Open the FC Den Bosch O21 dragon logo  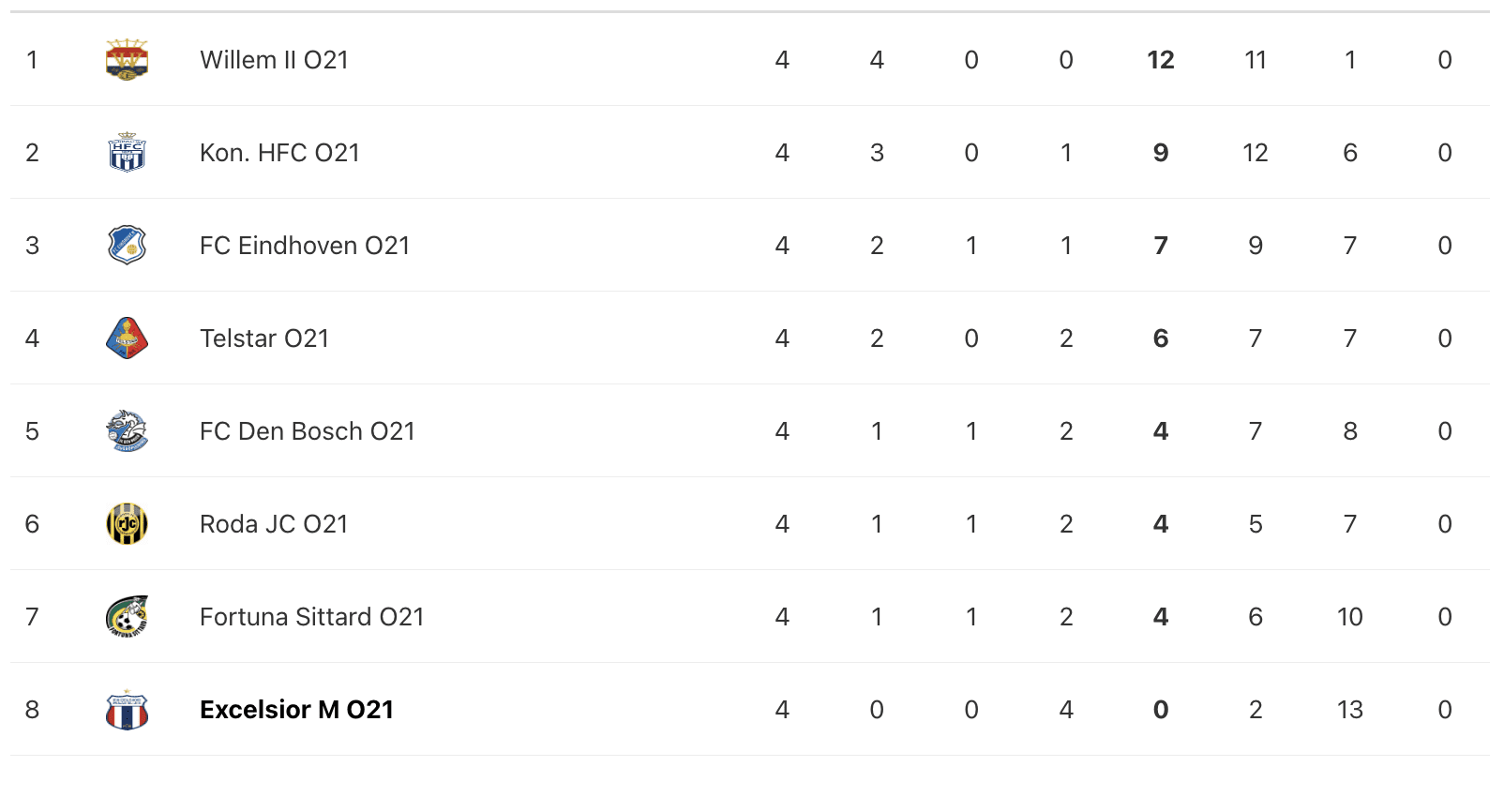click(127, 431)
